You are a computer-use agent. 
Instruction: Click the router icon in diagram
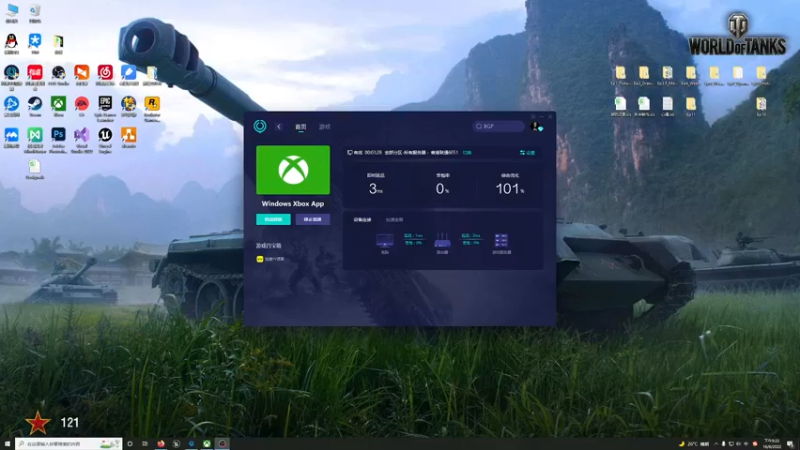(x=442, y=240)
